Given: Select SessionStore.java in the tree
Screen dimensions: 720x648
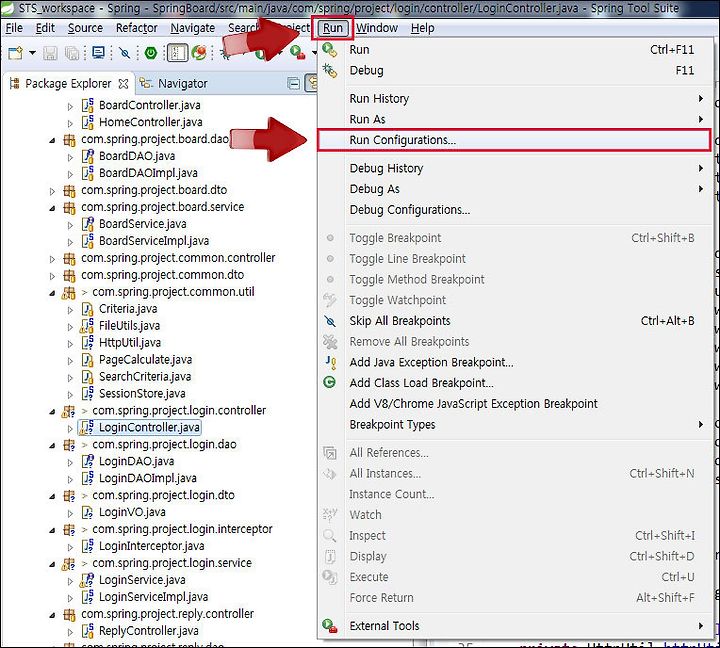Looking at the screenshot, I should (x=142, y=394).
